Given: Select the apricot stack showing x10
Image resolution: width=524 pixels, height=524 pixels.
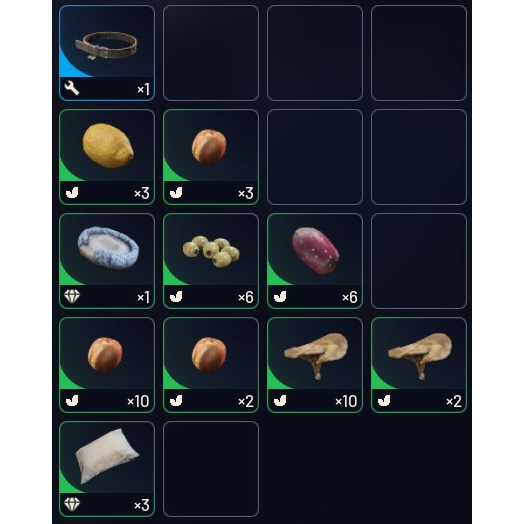Looking at the screenshot, I should 107,365.
